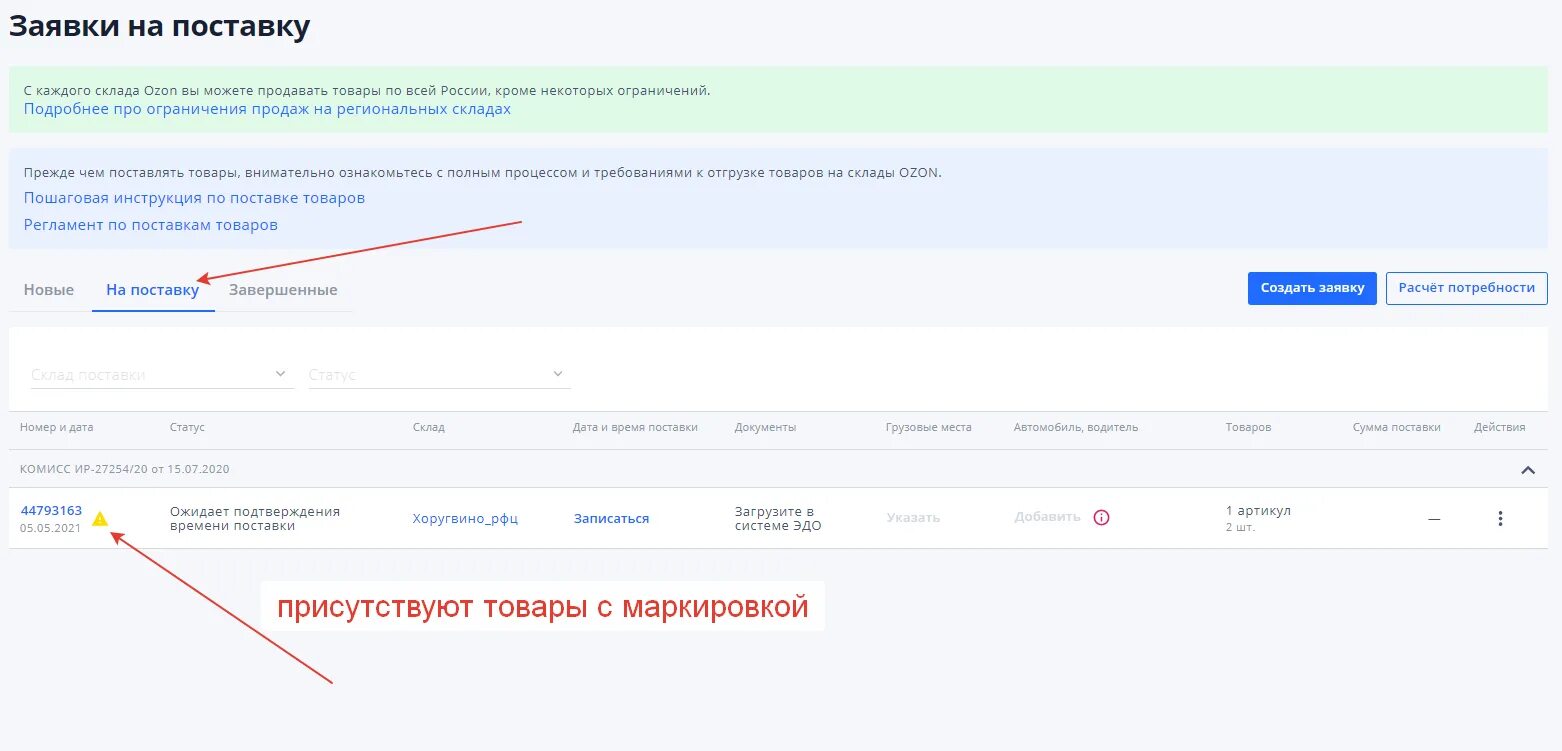This screenshot has height=751, width=1562.
Task: Click the Создать заявку button
Action: pos(1312,288)
